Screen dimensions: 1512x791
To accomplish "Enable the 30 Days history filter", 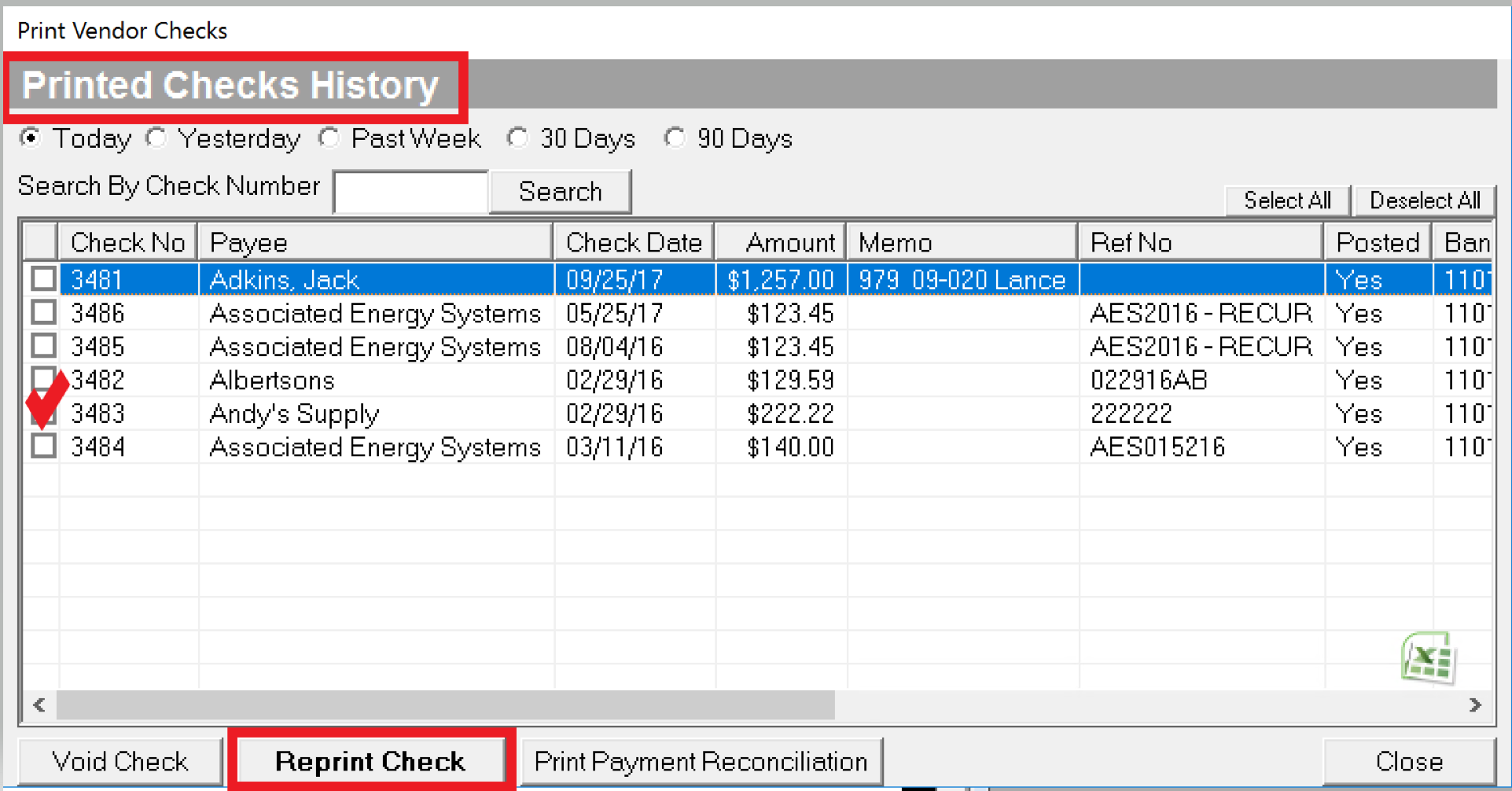I will [518, 138].
